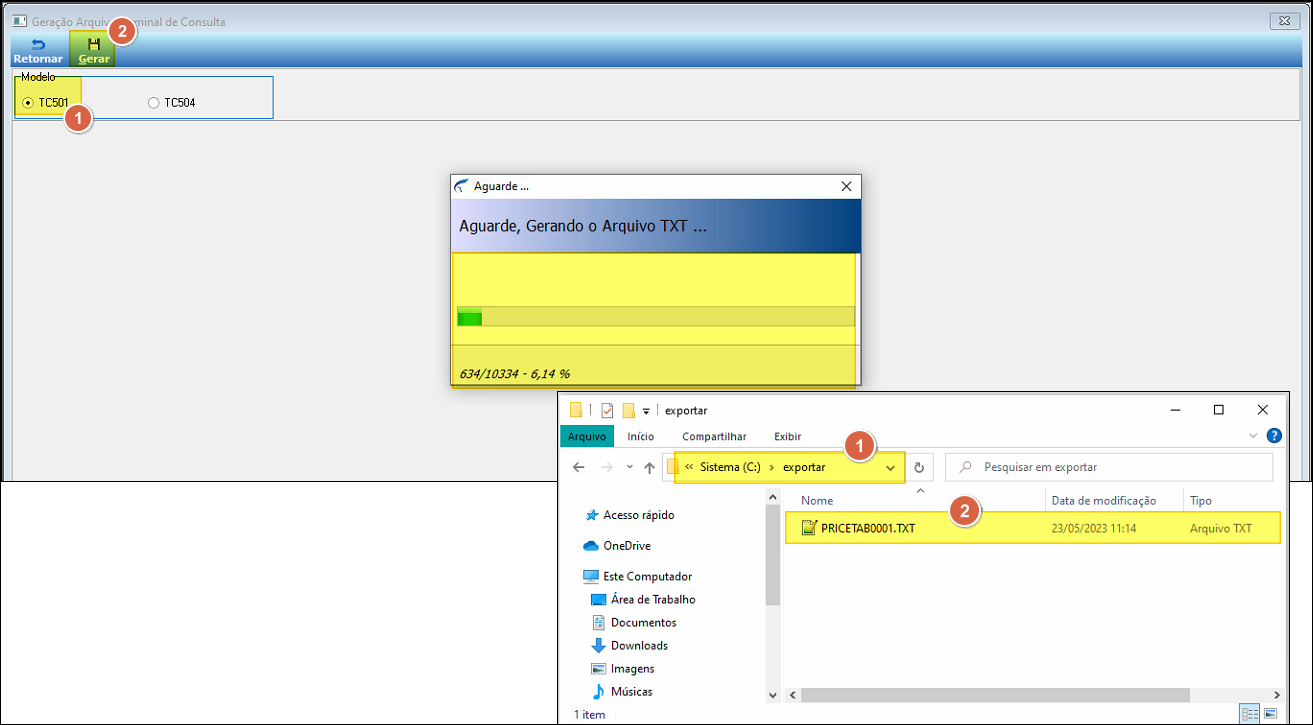Close the Geração Arquivo Terminal window
Screen dimensions: 1313x725
pos(1284,21)
